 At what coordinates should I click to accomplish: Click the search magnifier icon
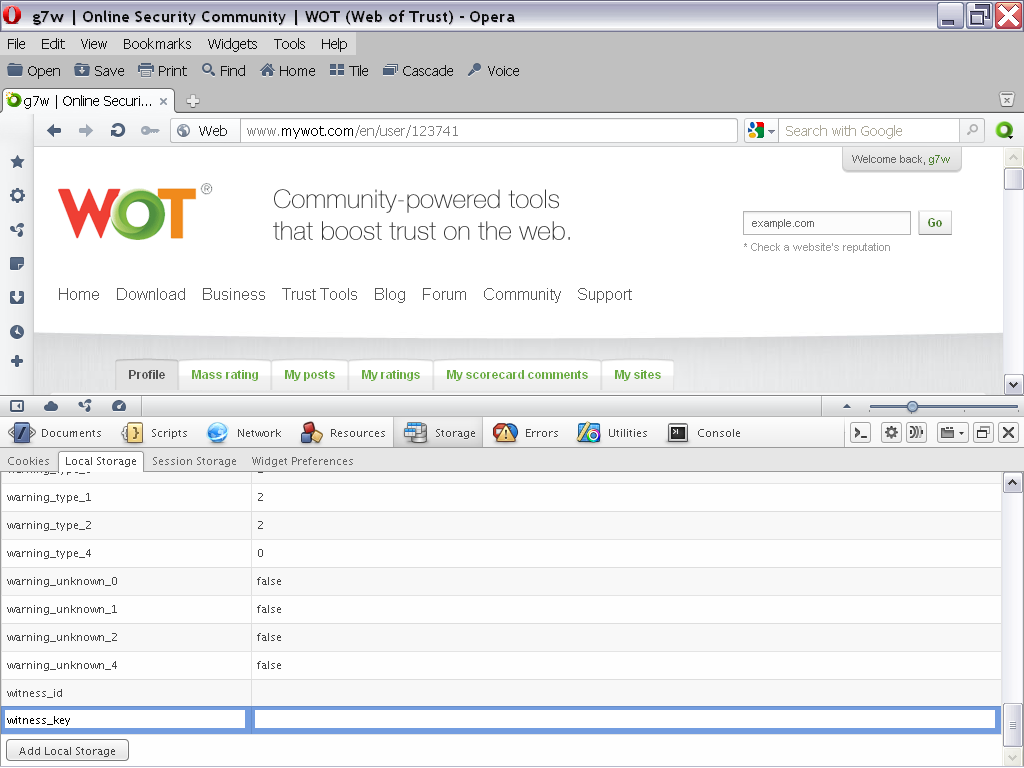pos(972,131)
